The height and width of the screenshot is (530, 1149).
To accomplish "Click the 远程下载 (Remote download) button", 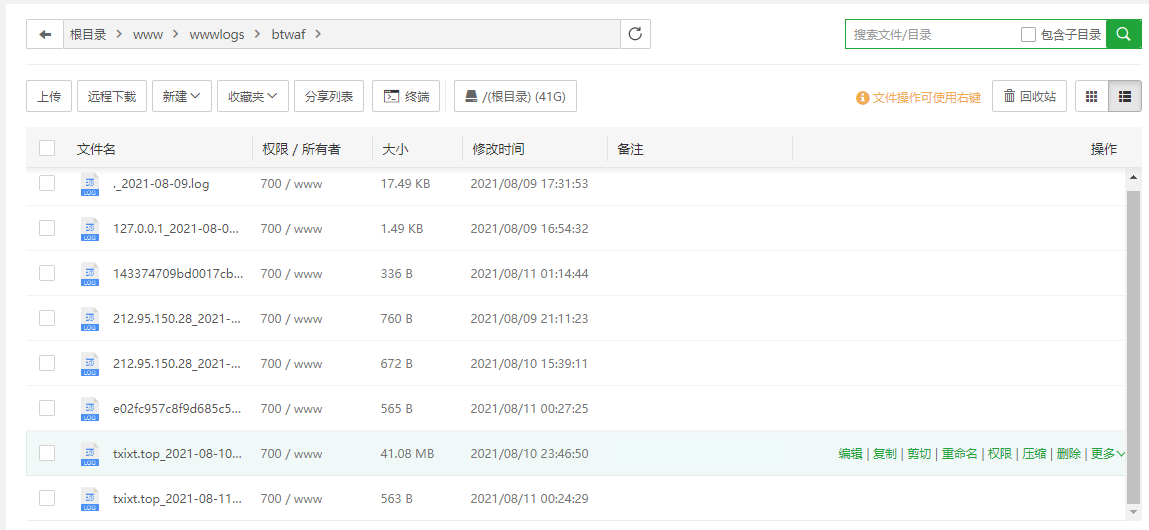I will click(x=112, y=96).
